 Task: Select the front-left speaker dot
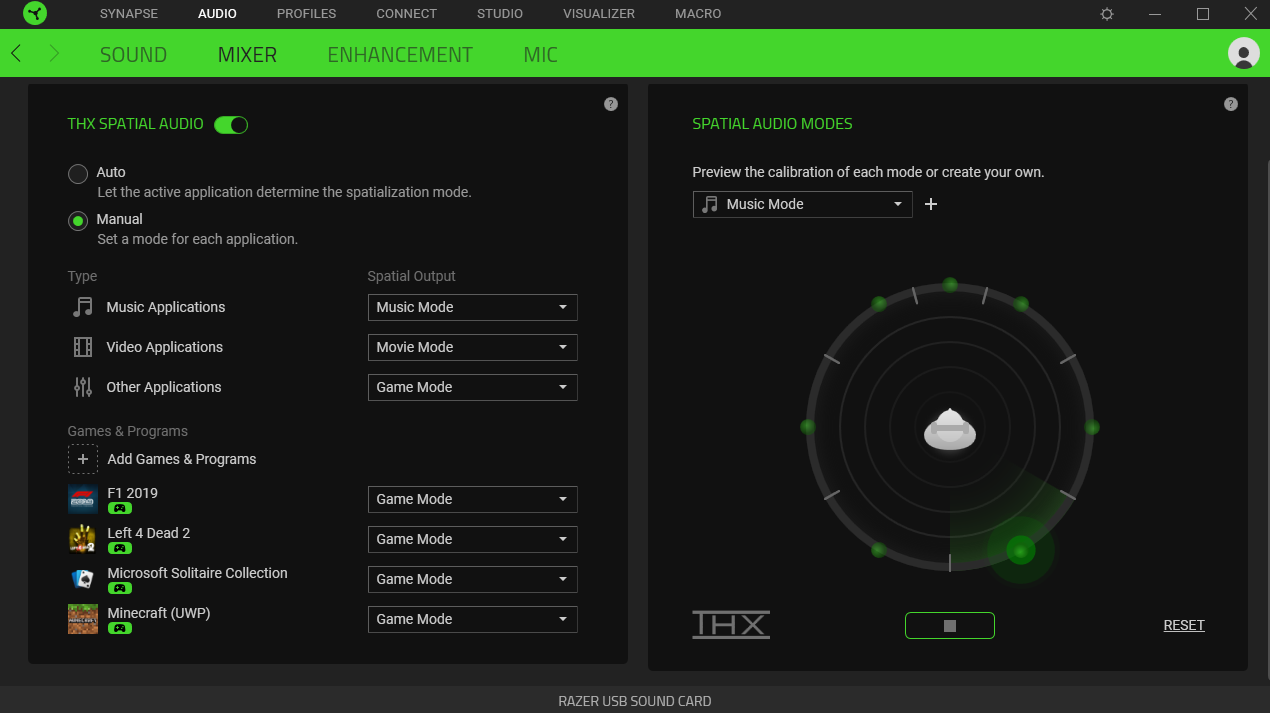point(879,303)
